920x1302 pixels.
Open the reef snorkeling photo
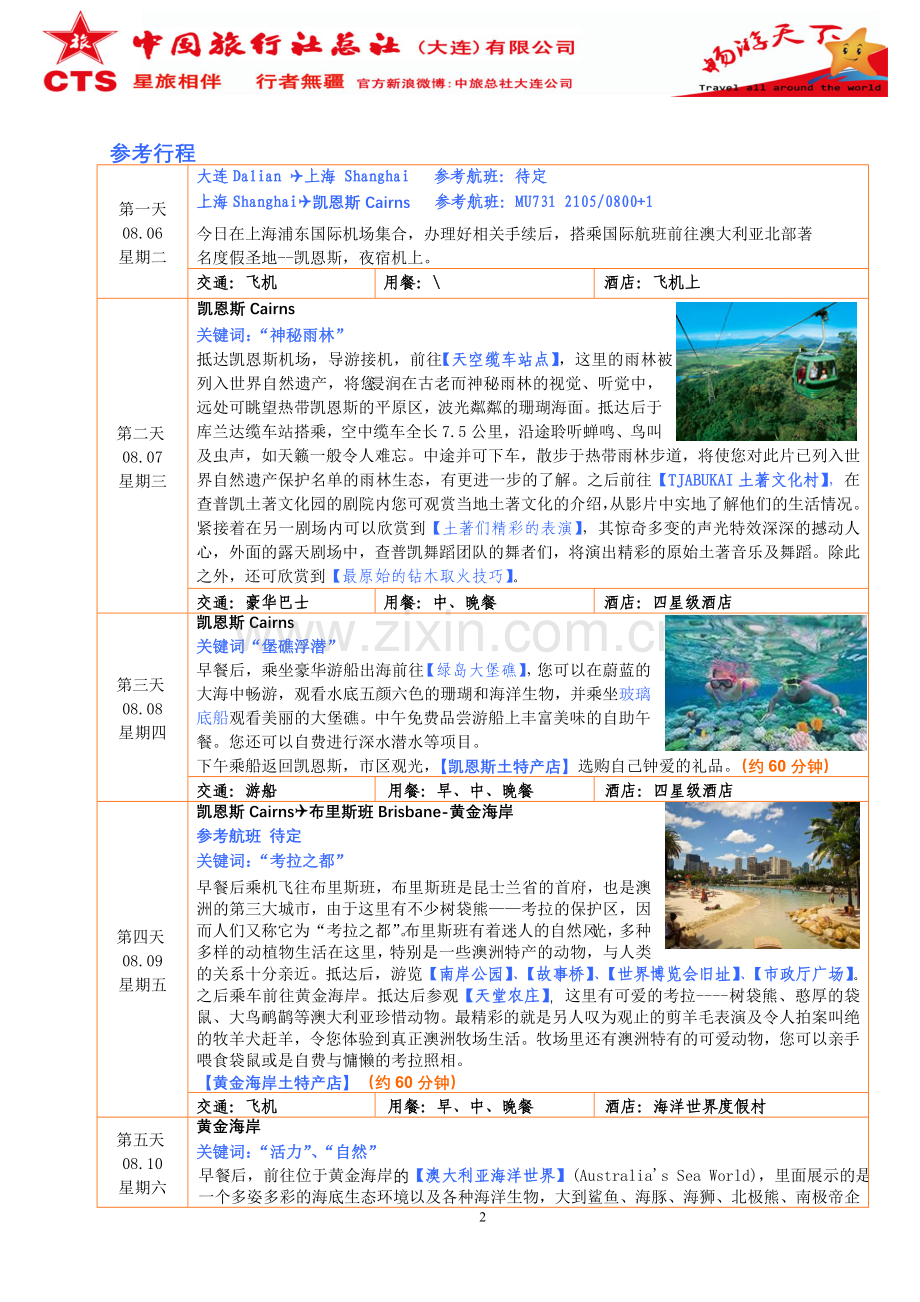(x=766, y=683)
